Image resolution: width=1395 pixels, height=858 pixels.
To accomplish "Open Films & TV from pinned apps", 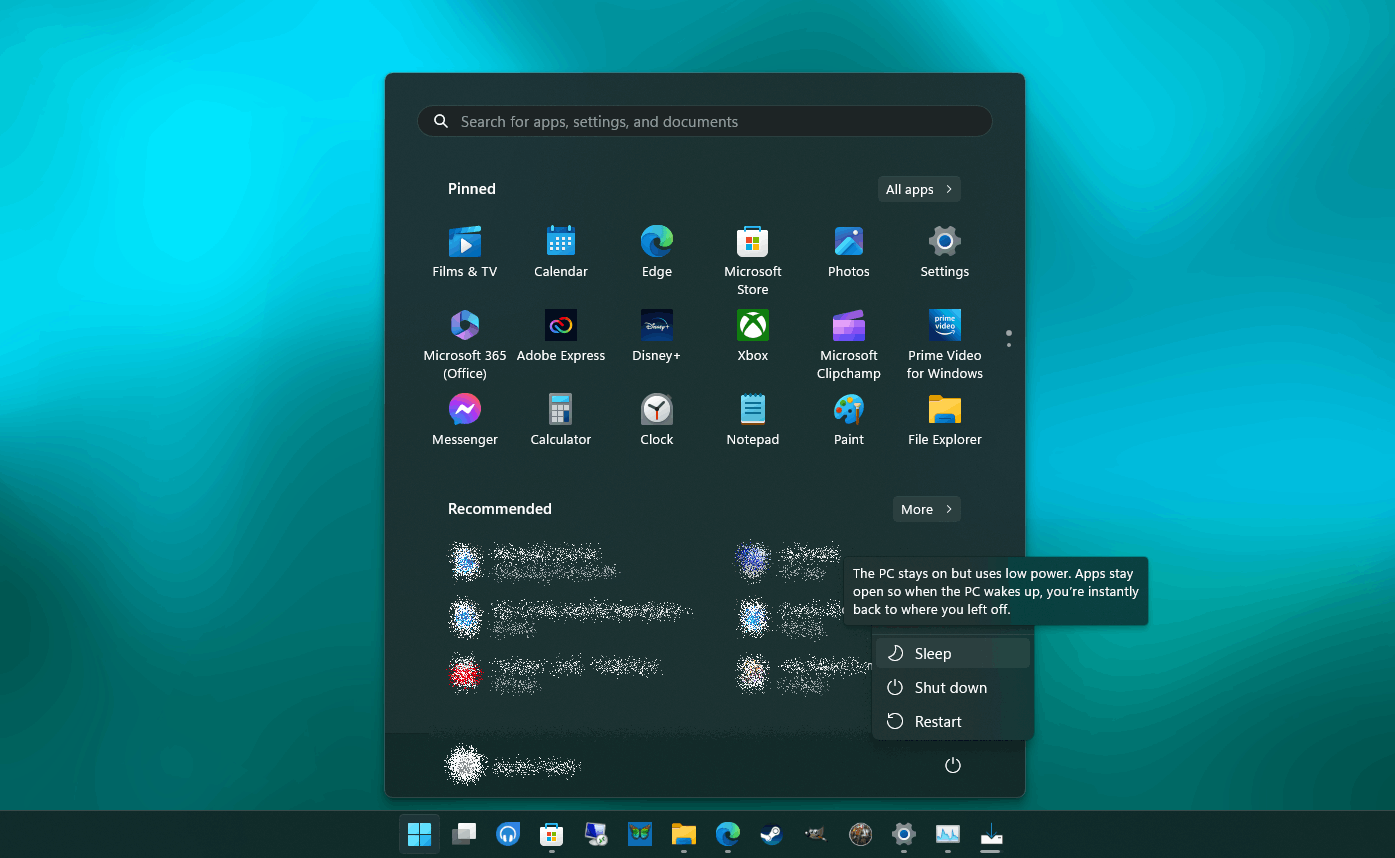I will coord(465,252).
